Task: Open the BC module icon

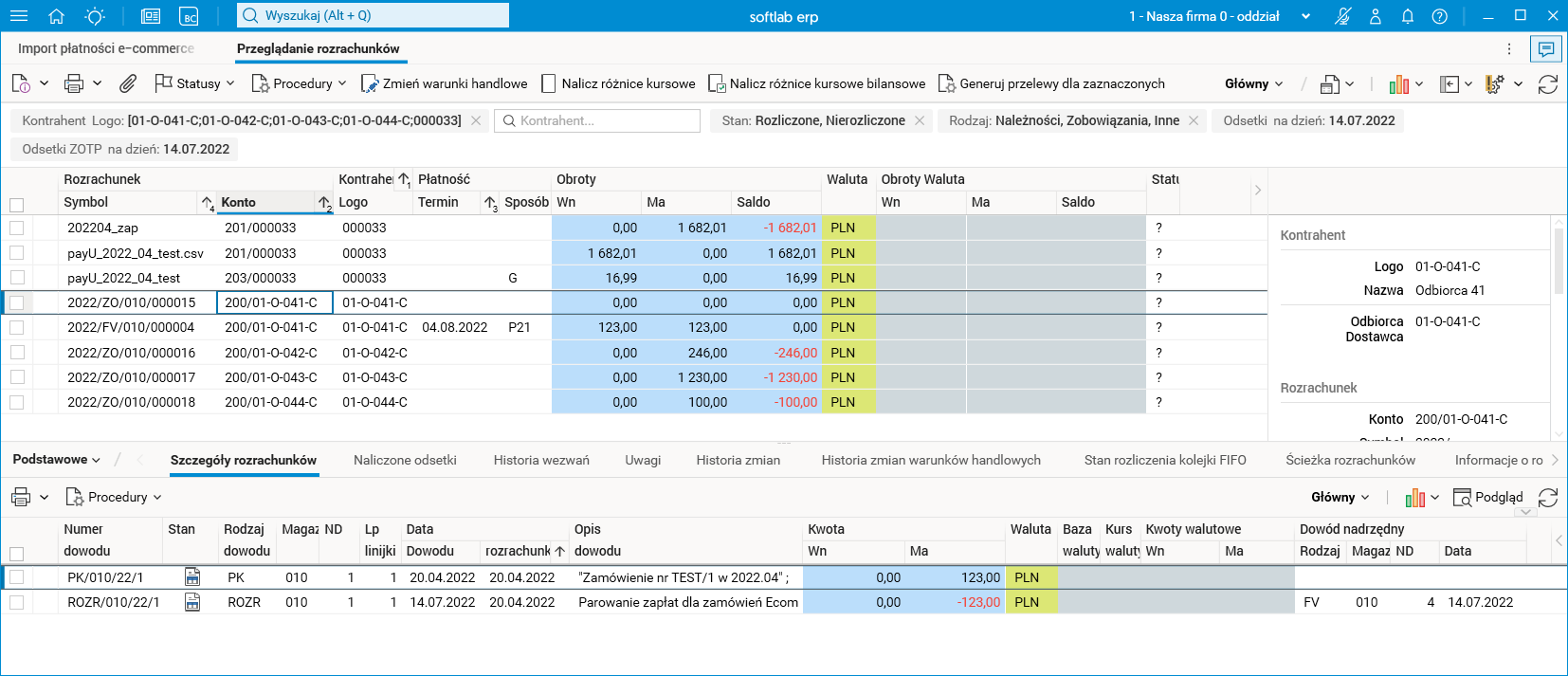Action: [190, 16]
